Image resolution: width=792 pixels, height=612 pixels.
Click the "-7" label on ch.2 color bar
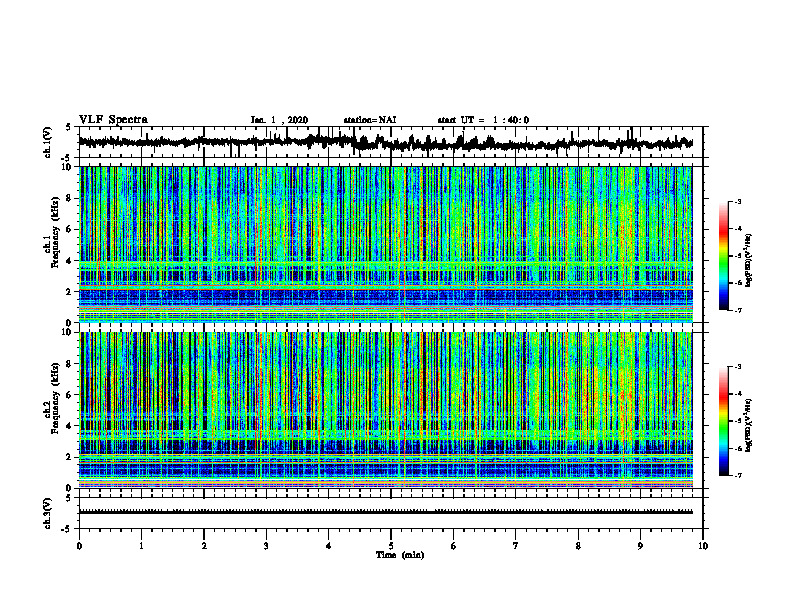pos(738,475)
